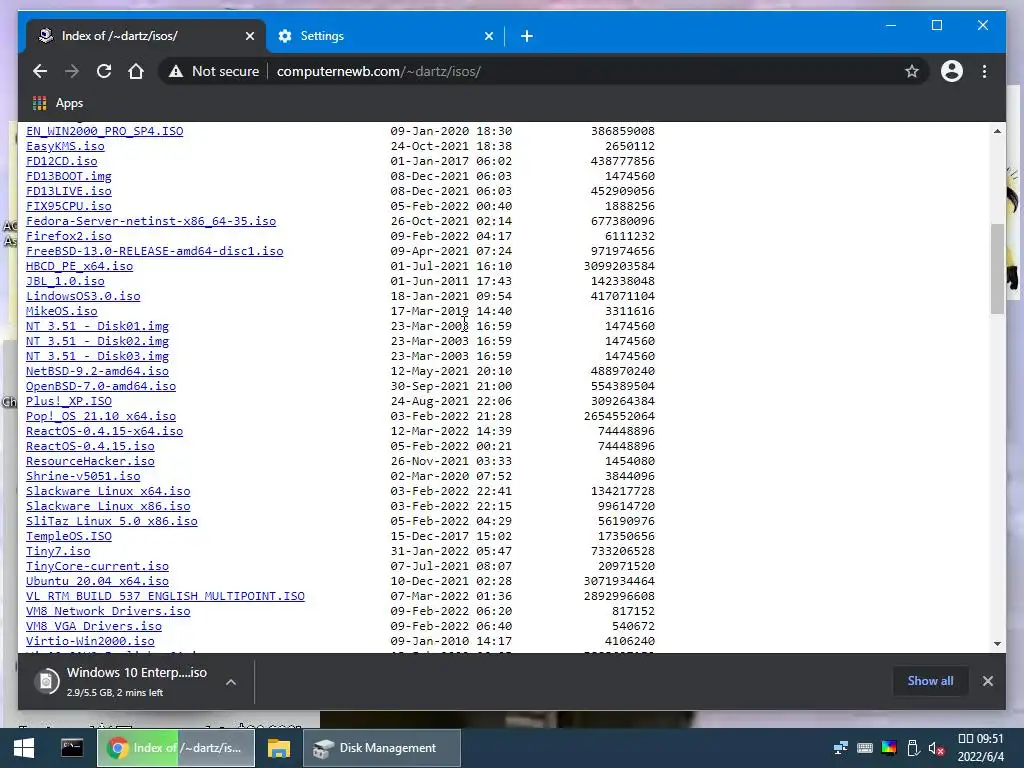The height and width of the screenshot is (768, 1024).
Task: Click the SliTaz Linux 5.0 x86.iso link
Action: point(112,522)
